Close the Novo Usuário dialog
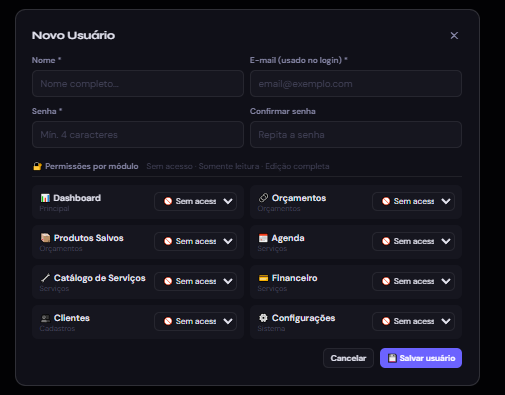Image resolution: width=505 pixels, height=395 pixels. coord(454,35)
